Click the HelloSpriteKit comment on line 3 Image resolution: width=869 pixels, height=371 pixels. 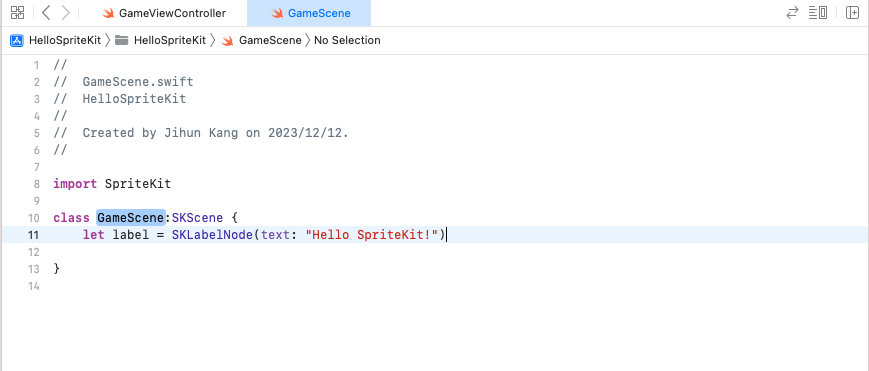coord(120,99)
